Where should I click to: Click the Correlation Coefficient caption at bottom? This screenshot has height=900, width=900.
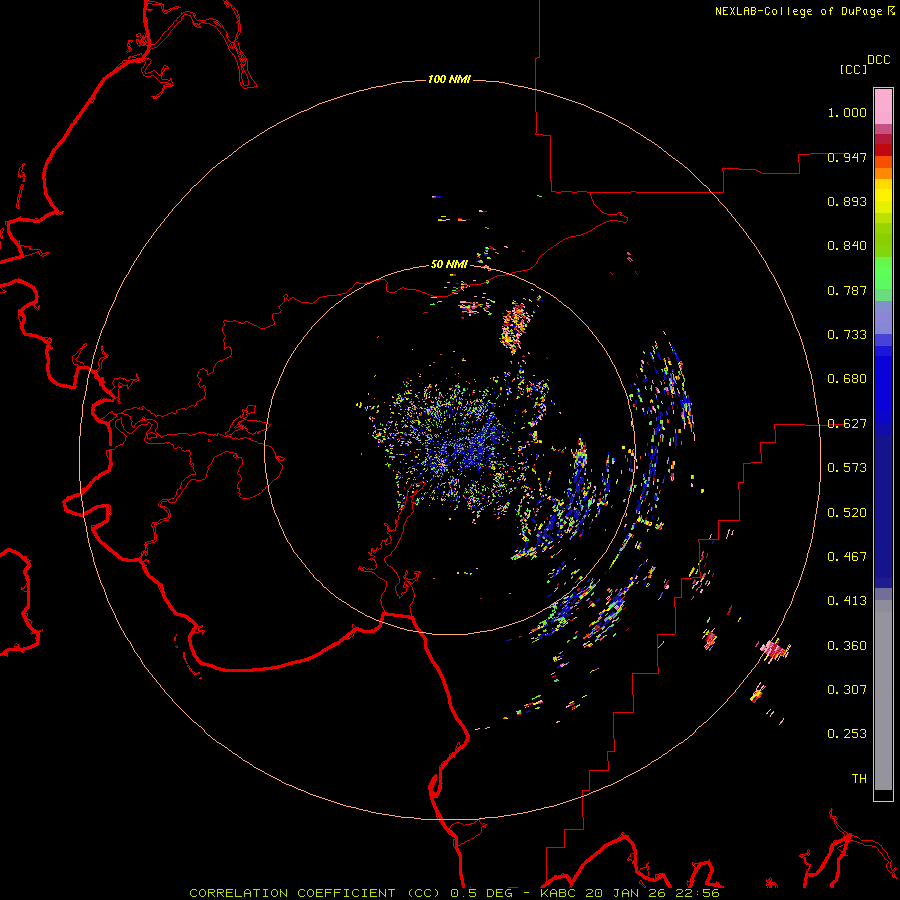tap(454, 893)
